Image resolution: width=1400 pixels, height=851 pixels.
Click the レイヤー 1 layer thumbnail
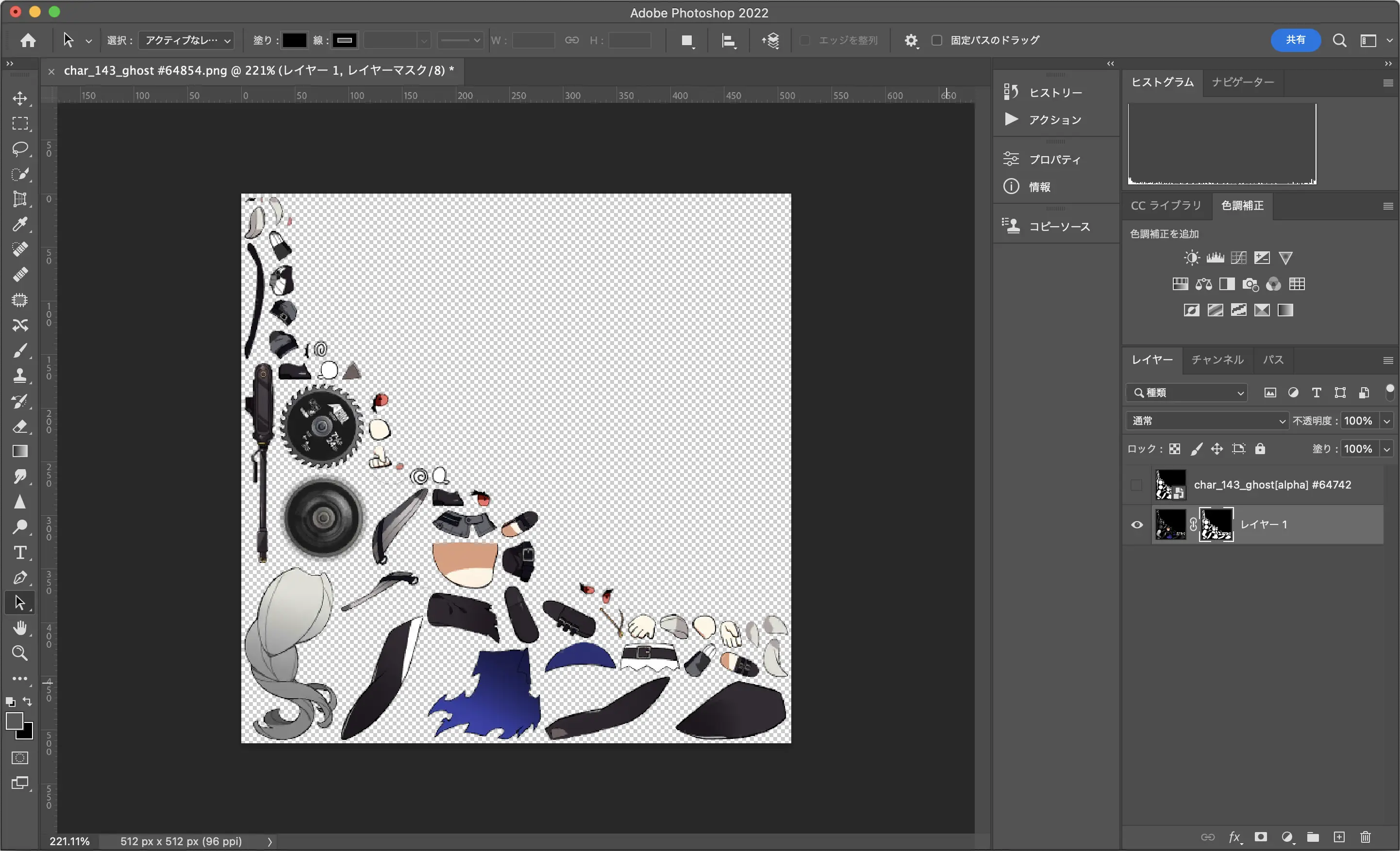(x=1170, y=524)
